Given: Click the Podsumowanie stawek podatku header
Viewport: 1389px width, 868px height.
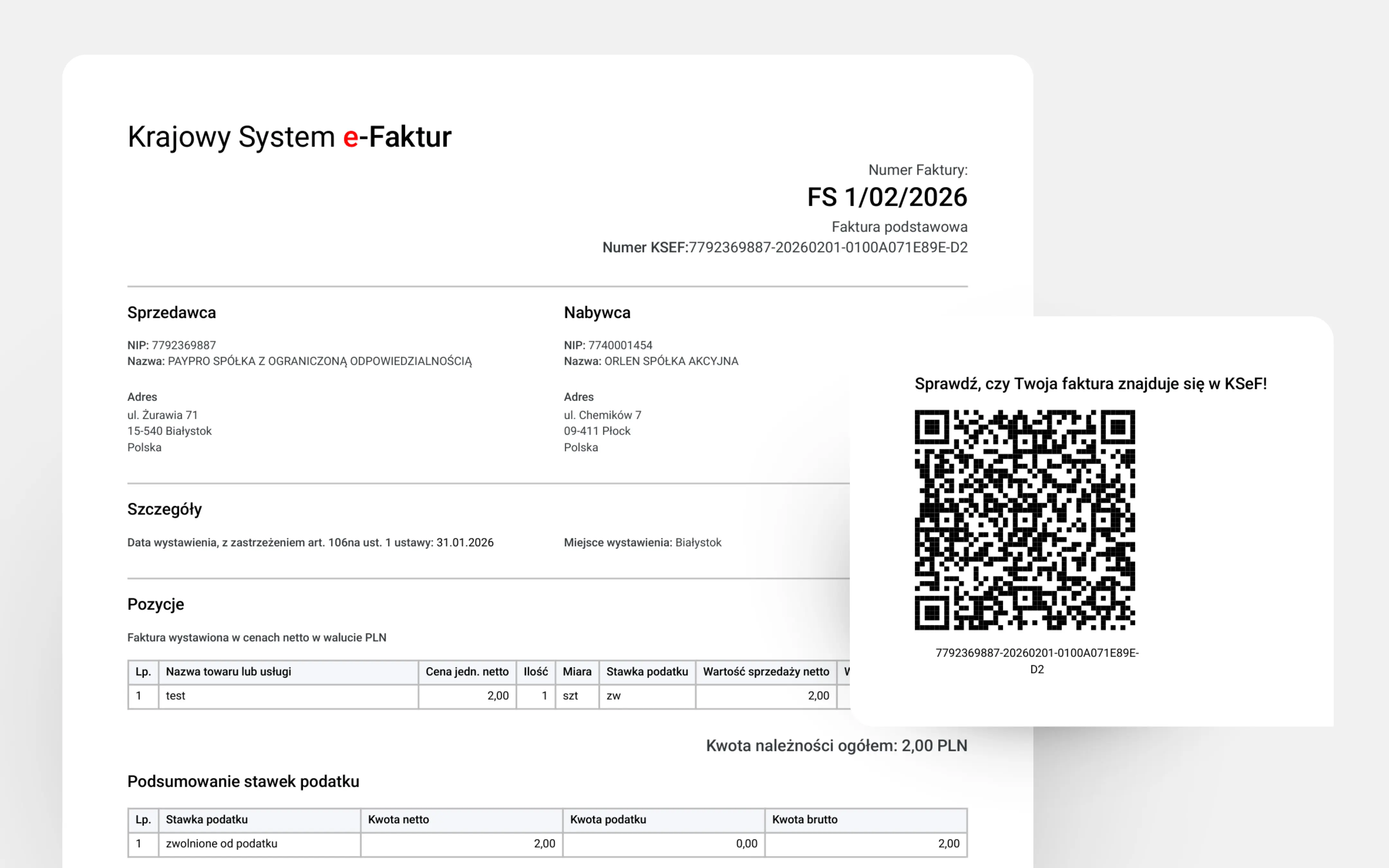Looking at the screenshot, I should point(243,781).
